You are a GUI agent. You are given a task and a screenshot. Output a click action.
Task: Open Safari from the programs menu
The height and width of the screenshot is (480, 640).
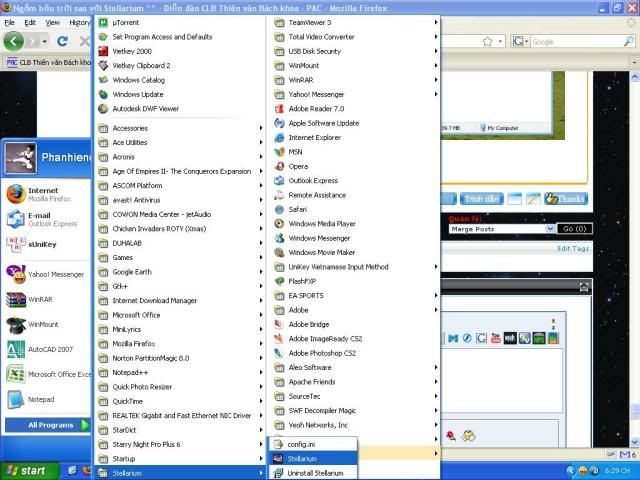[297, 209]
